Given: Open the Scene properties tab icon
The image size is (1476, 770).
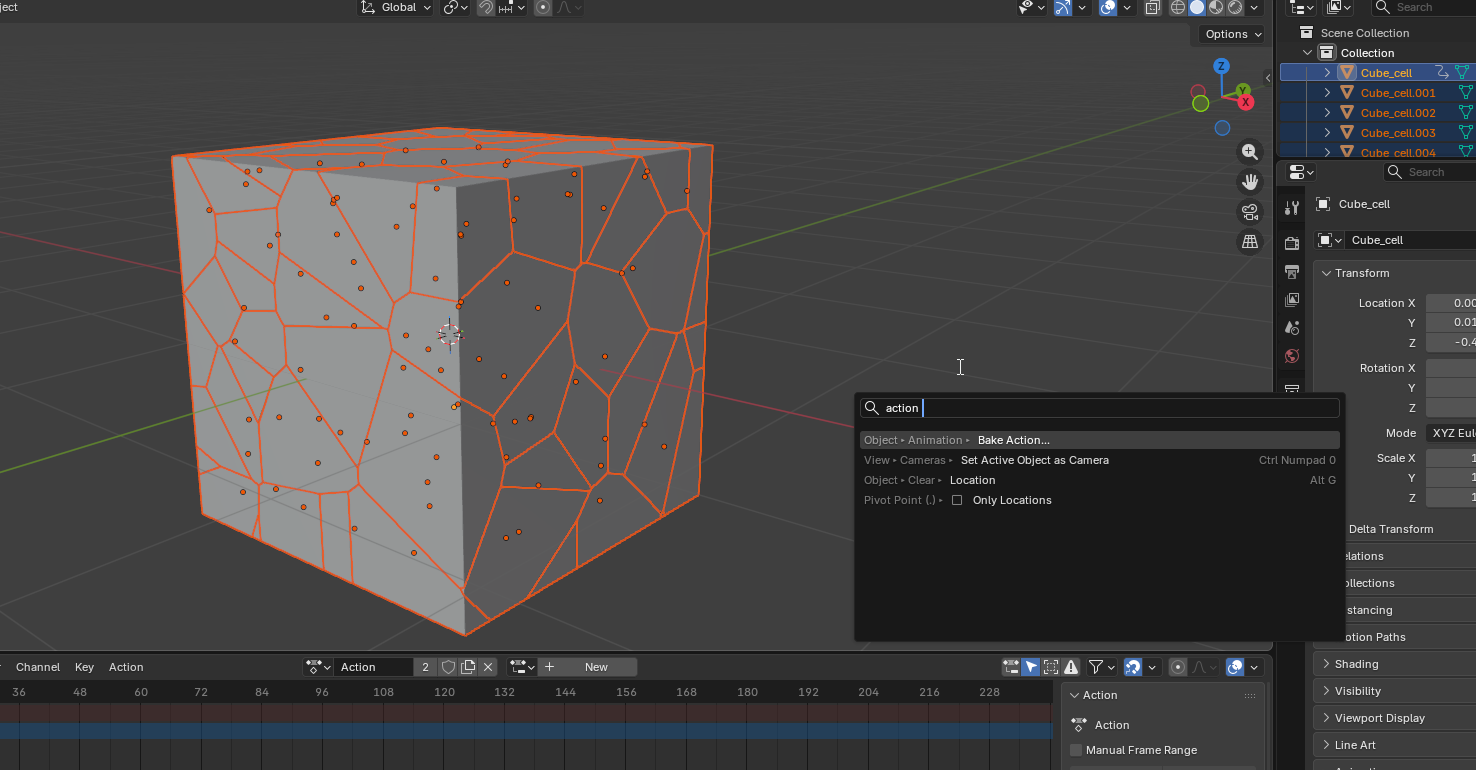Looking at the screenshot, I should 1292,328.
